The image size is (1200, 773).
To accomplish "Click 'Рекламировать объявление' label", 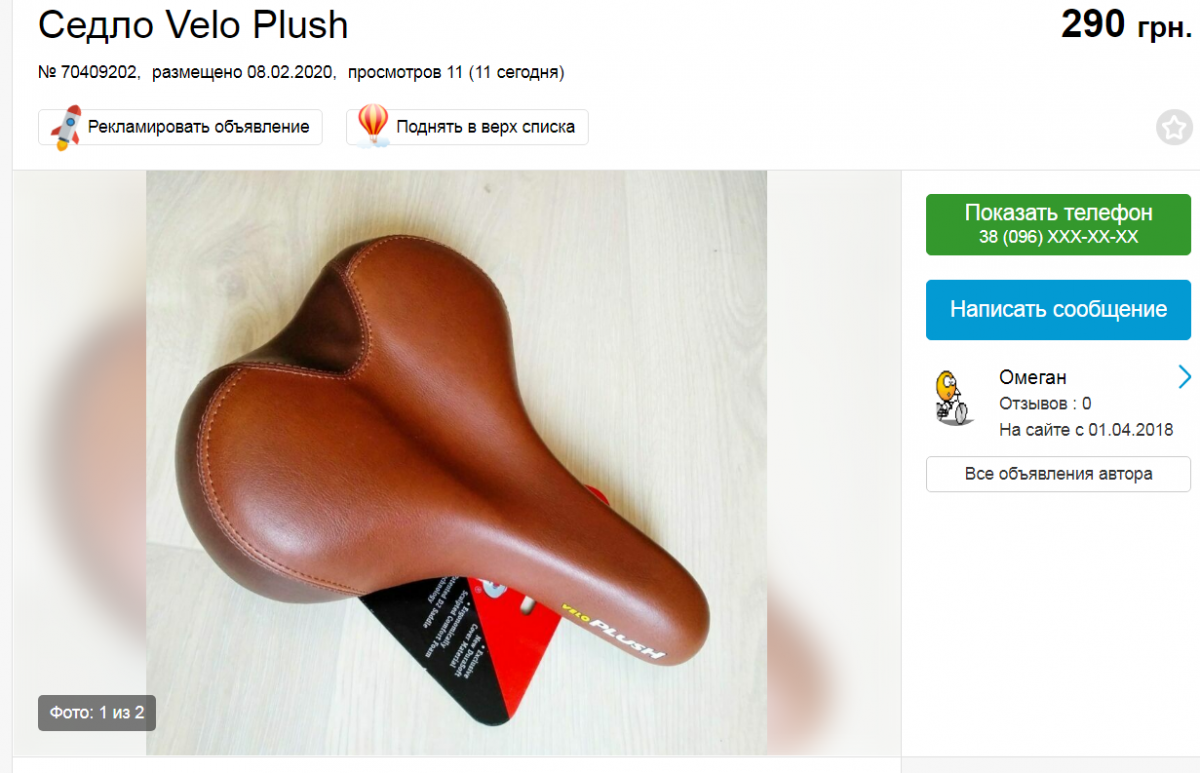I will (199, 127).
